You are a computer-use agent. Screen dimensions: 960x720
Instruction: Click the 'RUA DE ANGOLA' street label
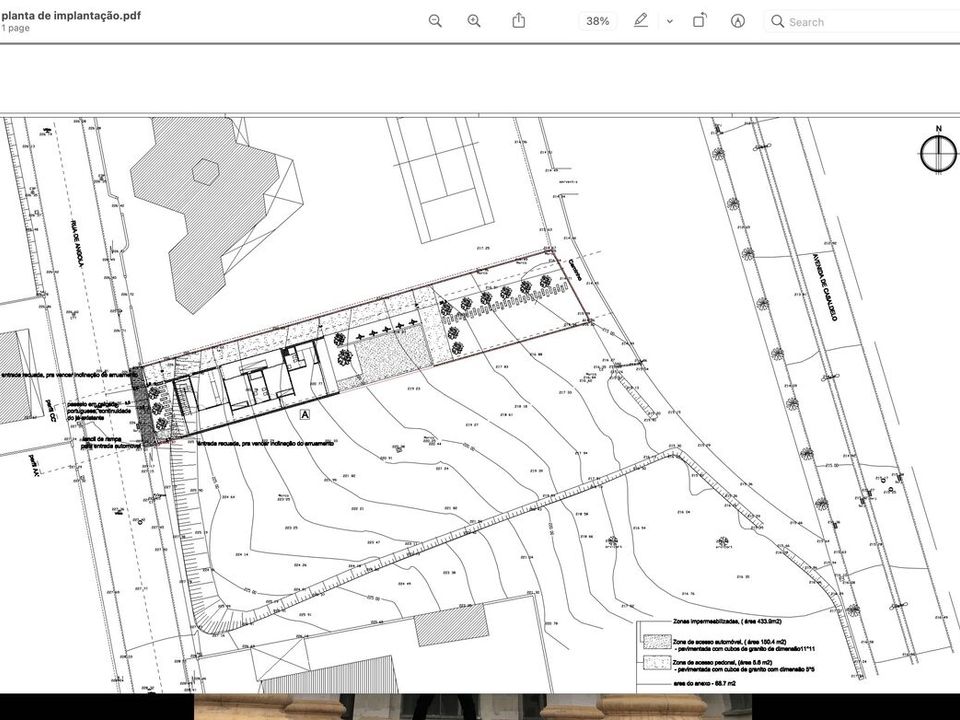coord(78,243)
